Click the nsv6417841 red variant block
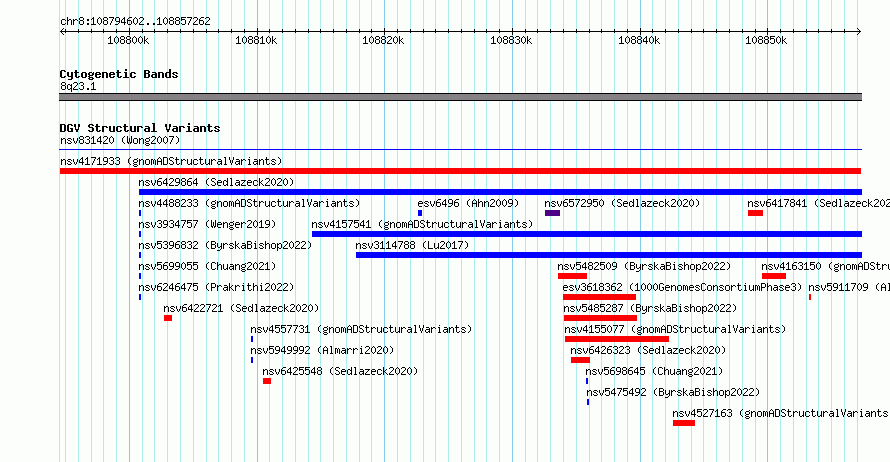 755,213
